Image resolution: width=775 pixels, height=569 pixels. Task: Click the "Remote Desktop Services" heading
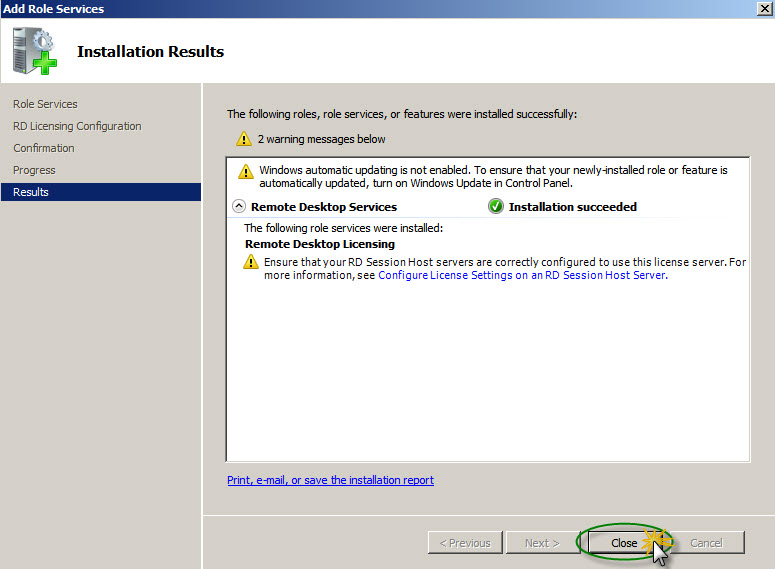(x=324, y=207)
